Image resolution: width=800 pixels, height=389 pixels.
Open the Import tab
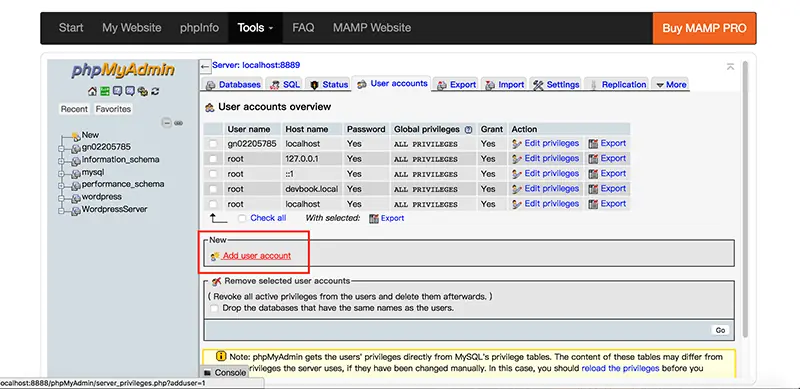tap(505, 85)
